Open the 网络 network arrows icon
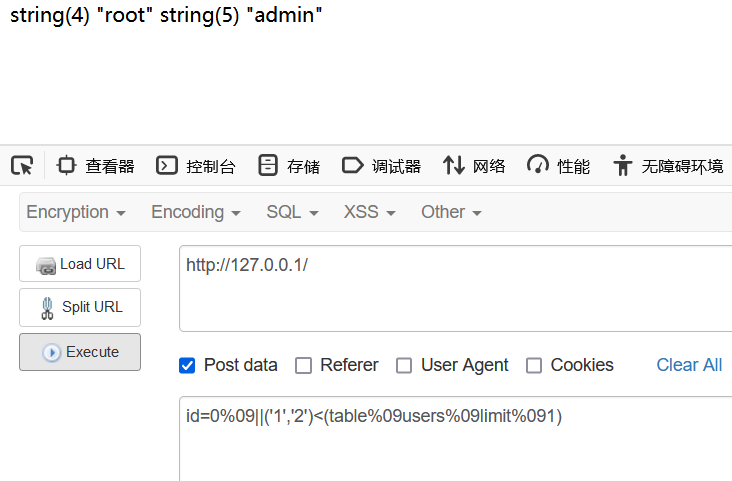Screen dimensions: 732x481 pyautogui.click(x=453, y=165)
